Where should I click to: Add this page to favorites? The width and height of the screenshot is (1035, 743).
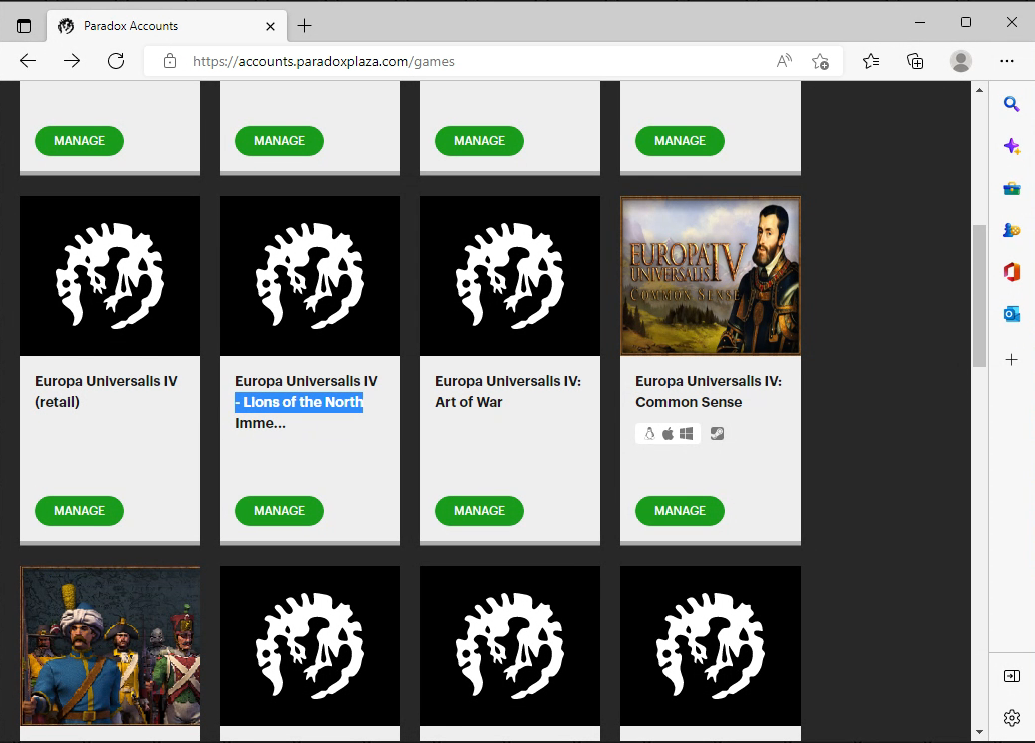pos(820,61)
